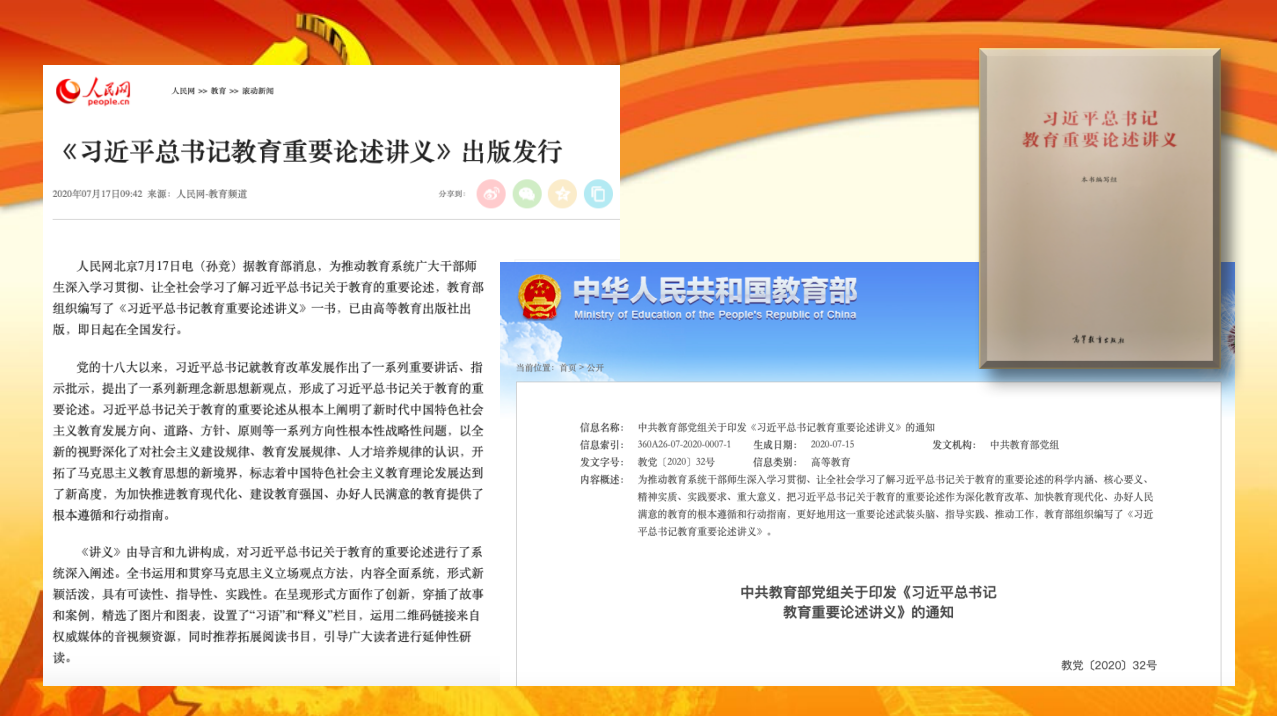Select the 高等教育 category value
1277x716 pixels.
point(830,462)
